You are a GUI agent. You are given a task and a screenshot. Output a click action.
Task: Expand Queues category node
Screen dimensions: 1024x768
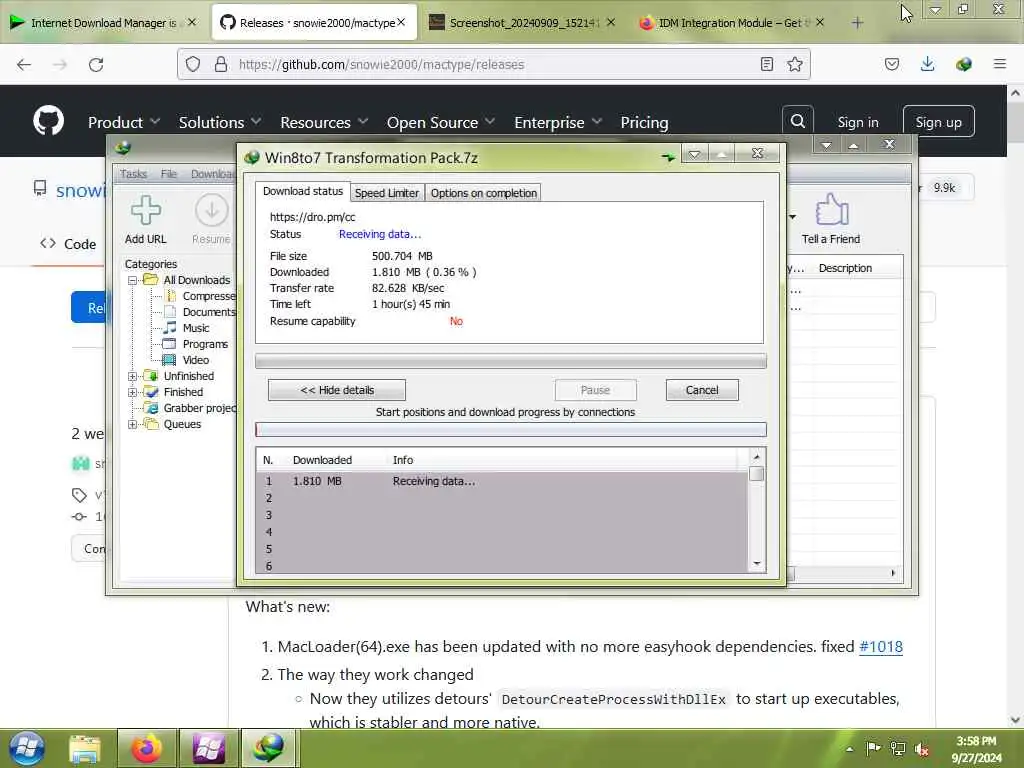pyautogui.click(x=133, y=424)
